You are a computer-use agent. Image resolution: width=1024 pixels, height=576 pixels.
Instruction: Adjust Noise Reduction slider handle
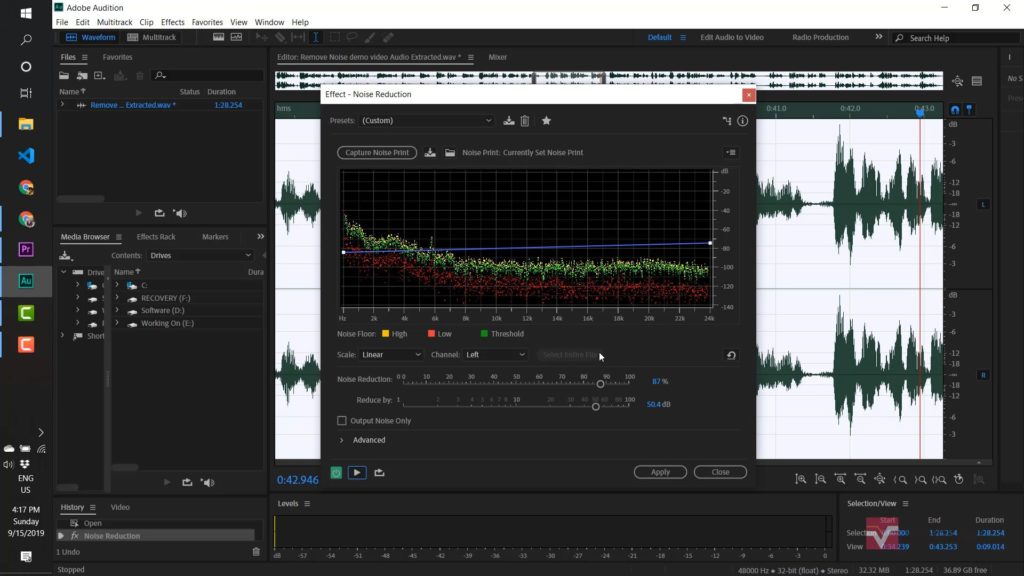point(600,384)
